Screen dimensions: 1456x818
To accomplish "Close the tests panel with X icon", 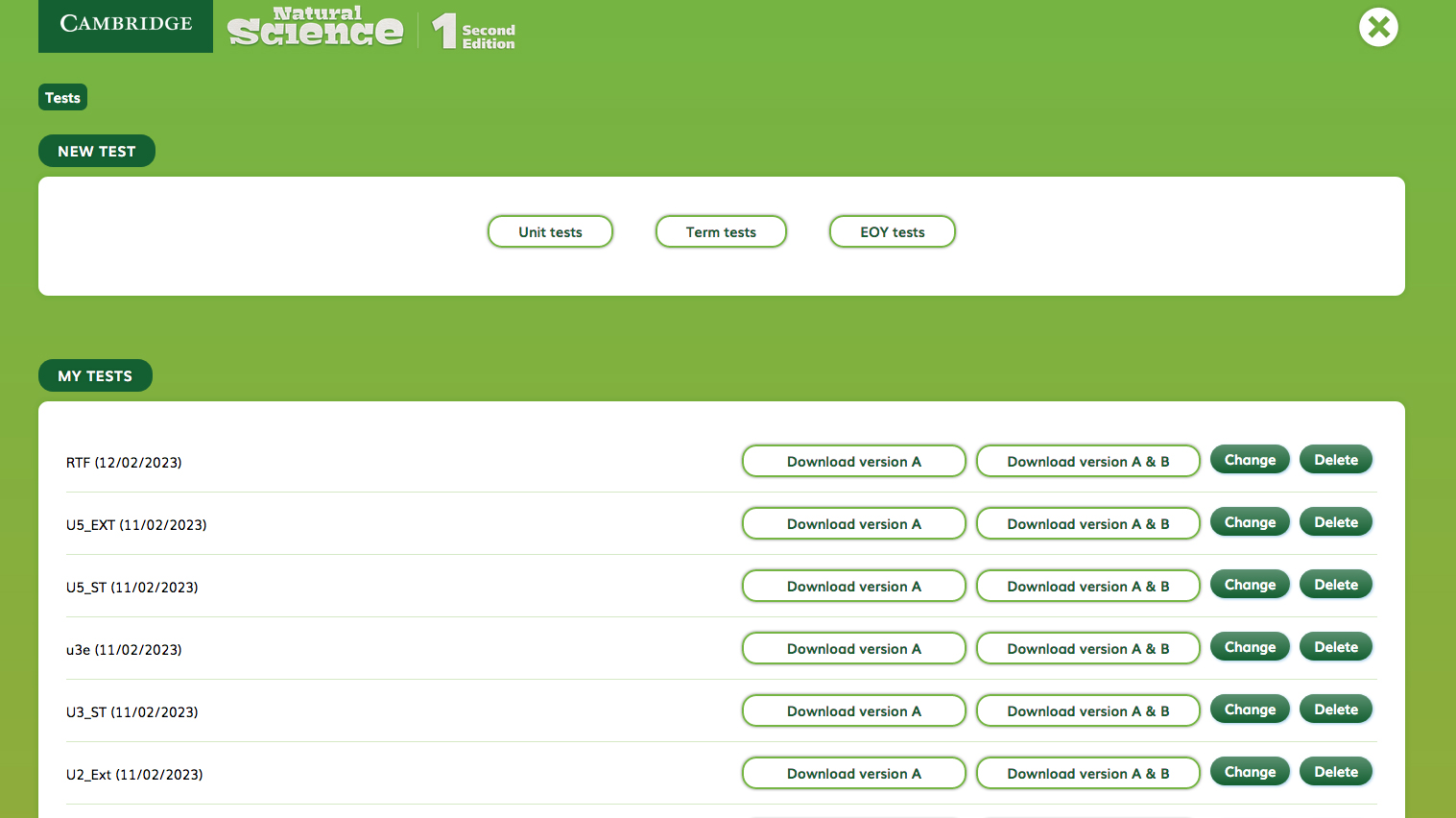I will (x=1378, y=27).
